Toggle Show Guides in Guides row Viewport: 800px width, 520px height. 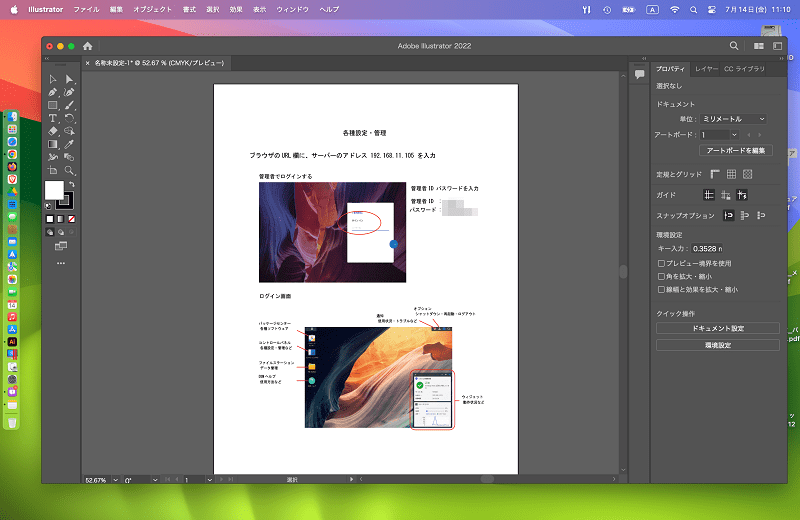[x=709, y=195]
